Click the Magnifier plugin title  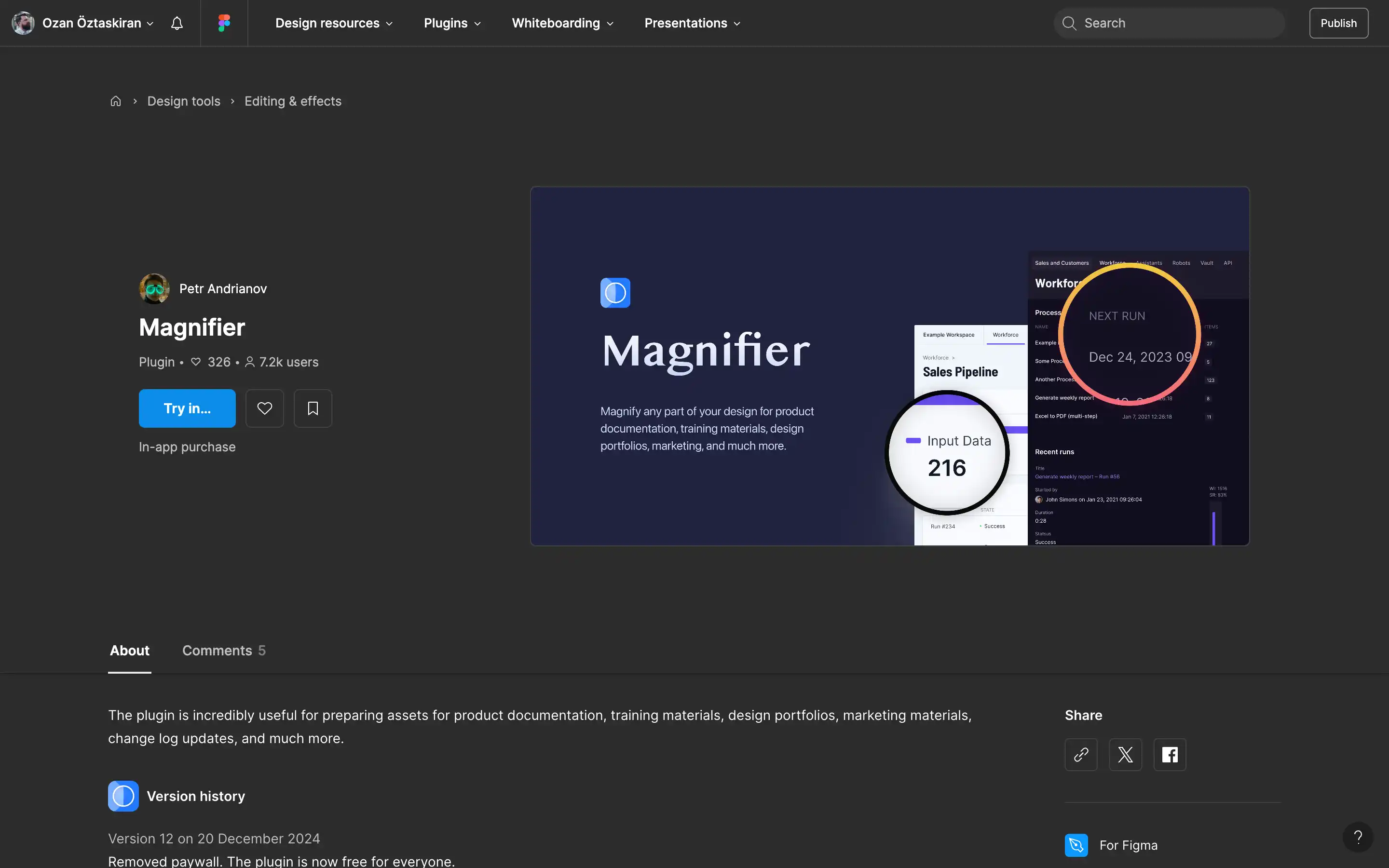[191, 327]
